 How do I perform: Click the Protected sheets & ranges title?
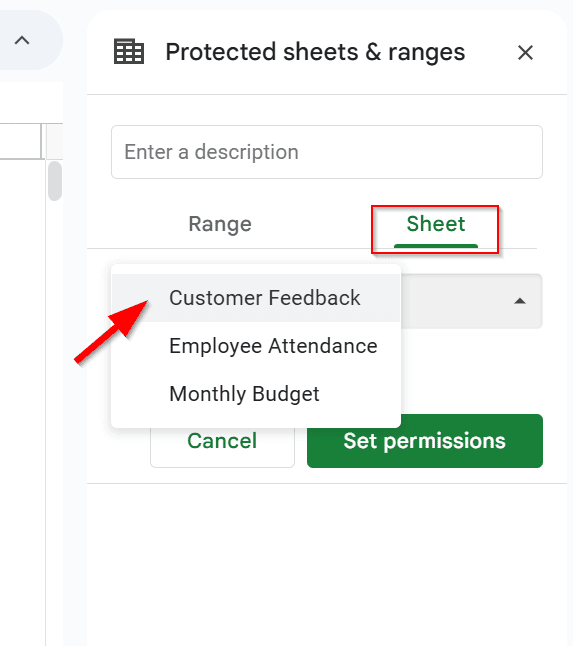click(x=315, y=52)
